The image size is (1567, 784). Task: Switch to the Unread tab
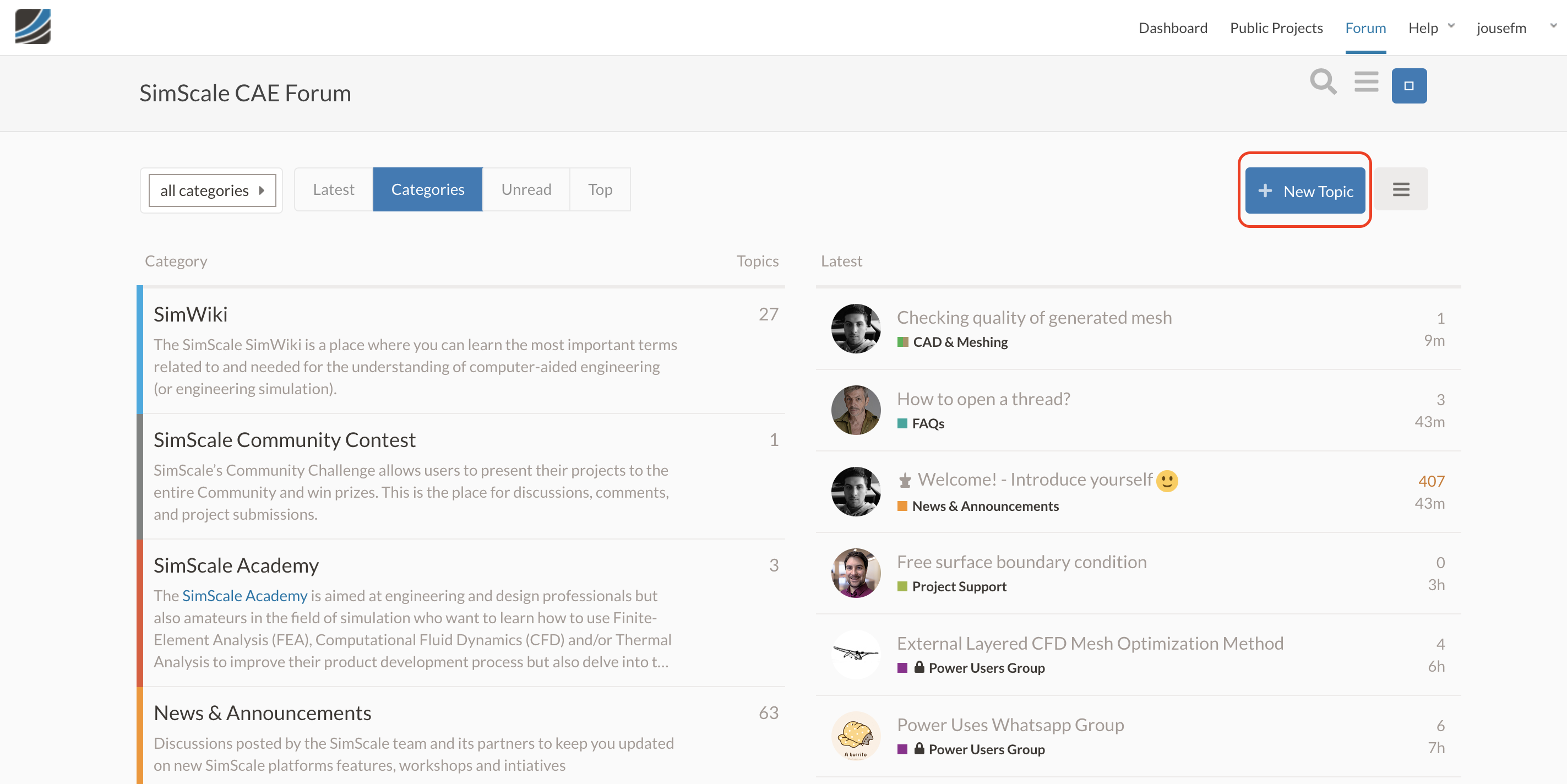pos(526,190)
